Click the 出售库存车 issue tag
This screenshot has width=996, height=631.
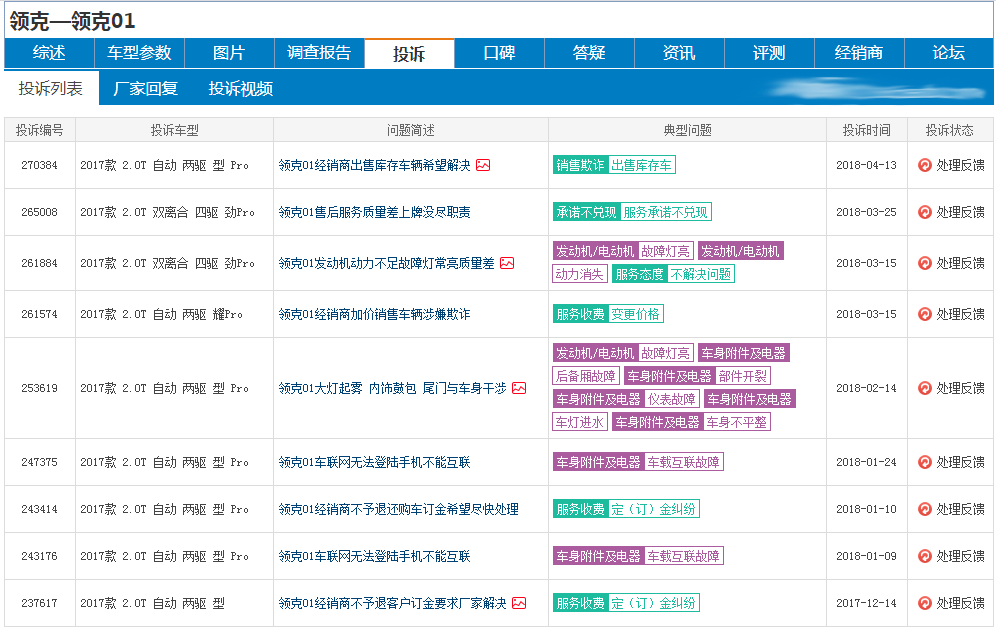(x=642, y=165)
